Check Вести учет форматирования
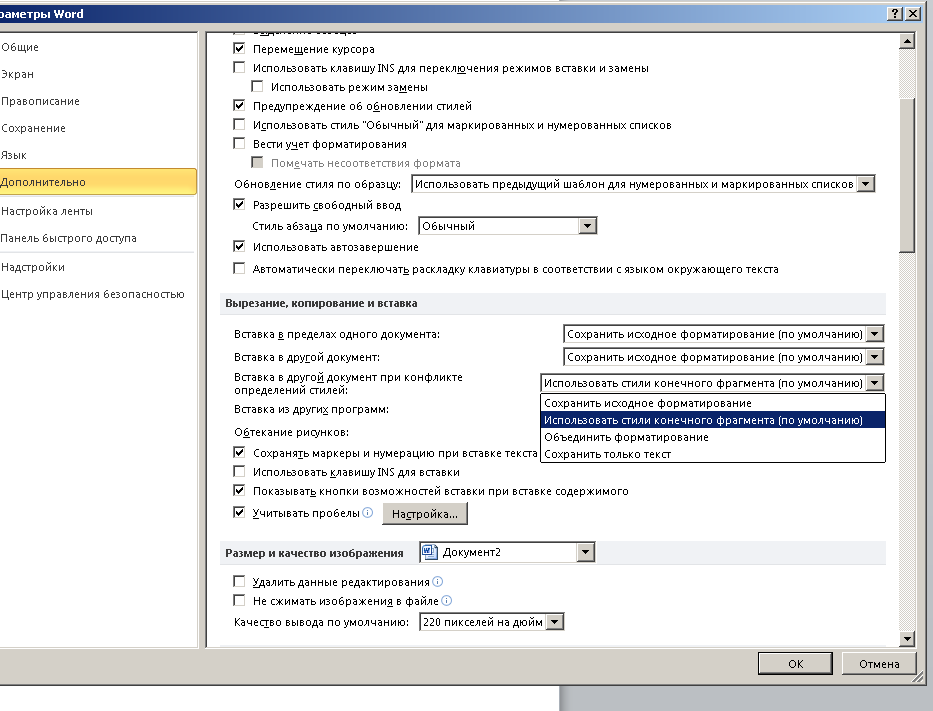The image size is (933, 711). (x=239, y=143)
